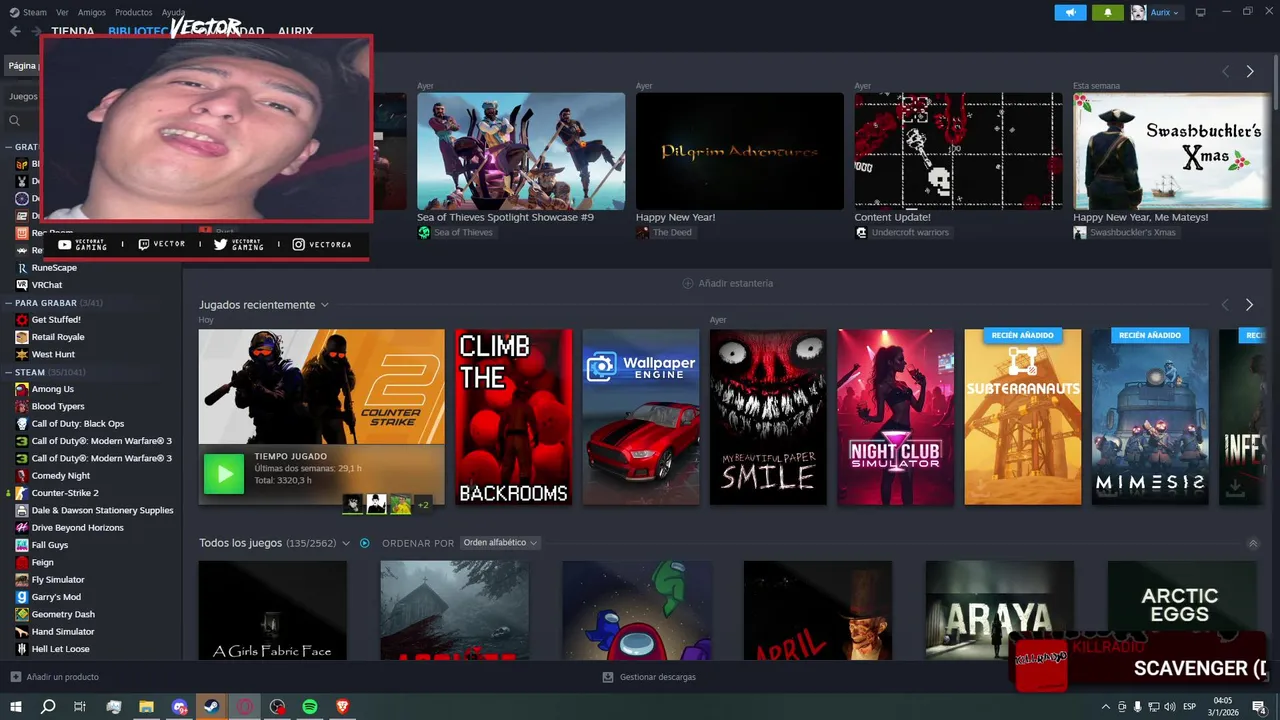
Task: Collapse STEAM collection in sidebar
Action: (8, 372)
